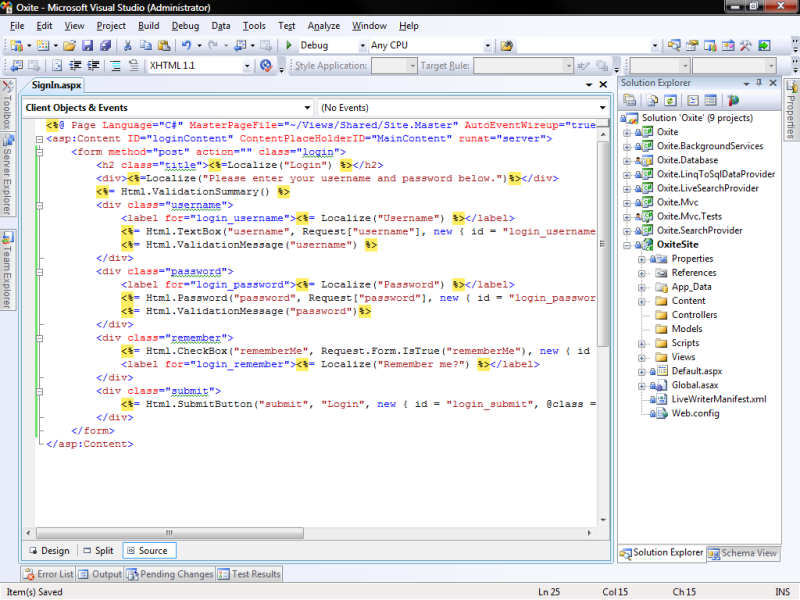This screenshot has width=800, height=600.
Task: Click the Undo arrow icon
Action: coord(186,45)
